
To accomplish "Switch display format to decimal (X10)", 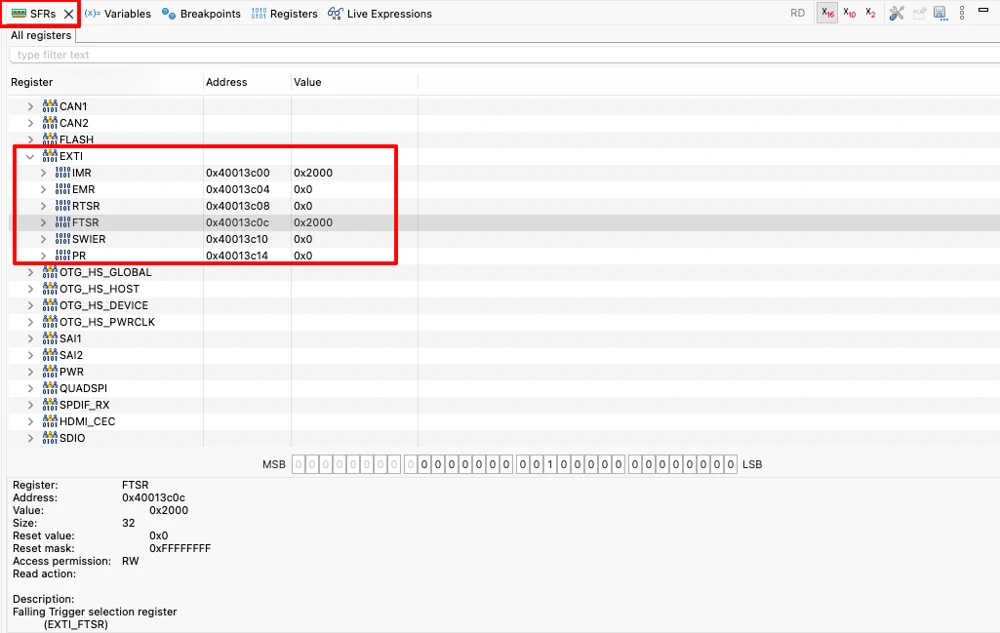I will [x=849, y=13].
